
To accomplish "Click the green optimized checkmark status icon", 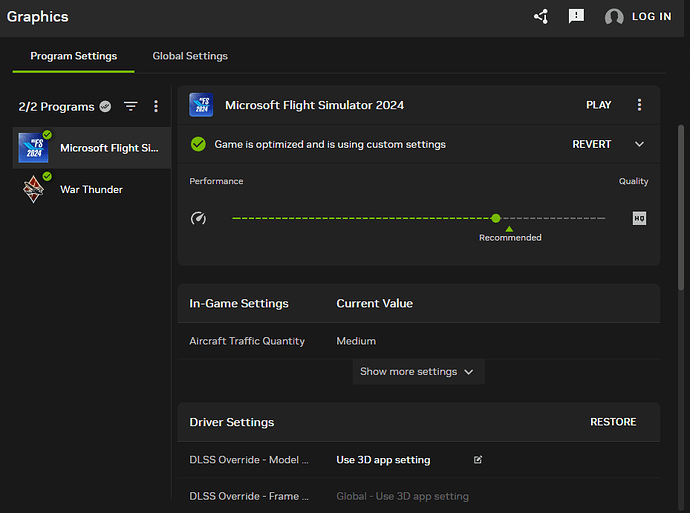I will [198, 144].
